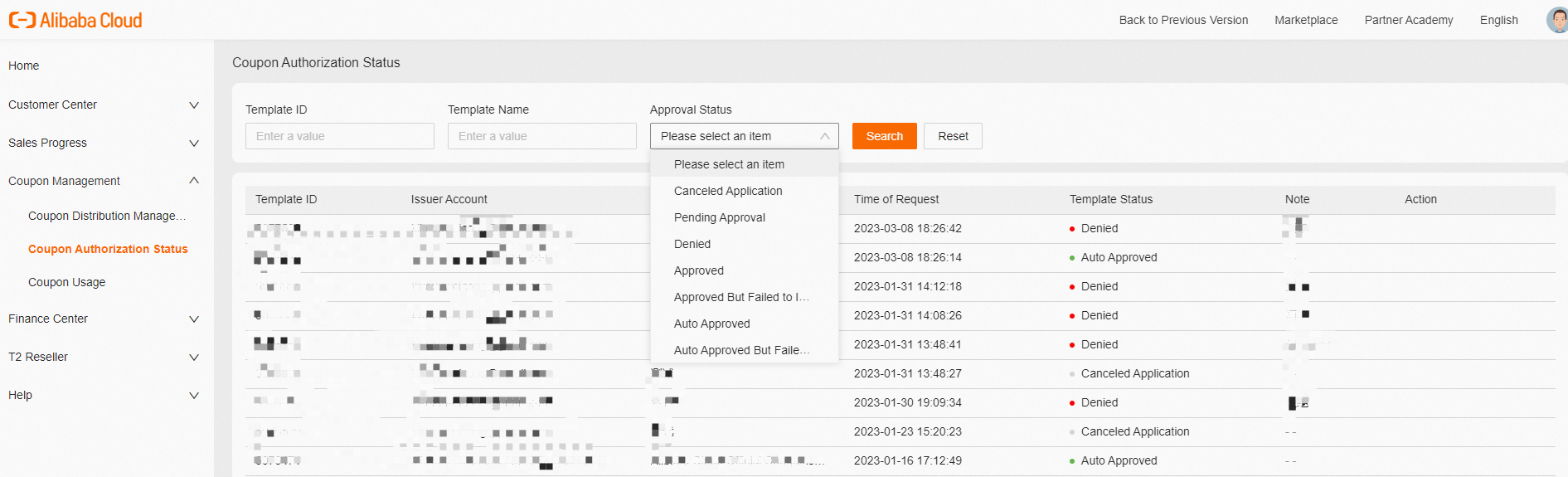
Task: Click the Template ID column header
Action: [x=286, y=199]
